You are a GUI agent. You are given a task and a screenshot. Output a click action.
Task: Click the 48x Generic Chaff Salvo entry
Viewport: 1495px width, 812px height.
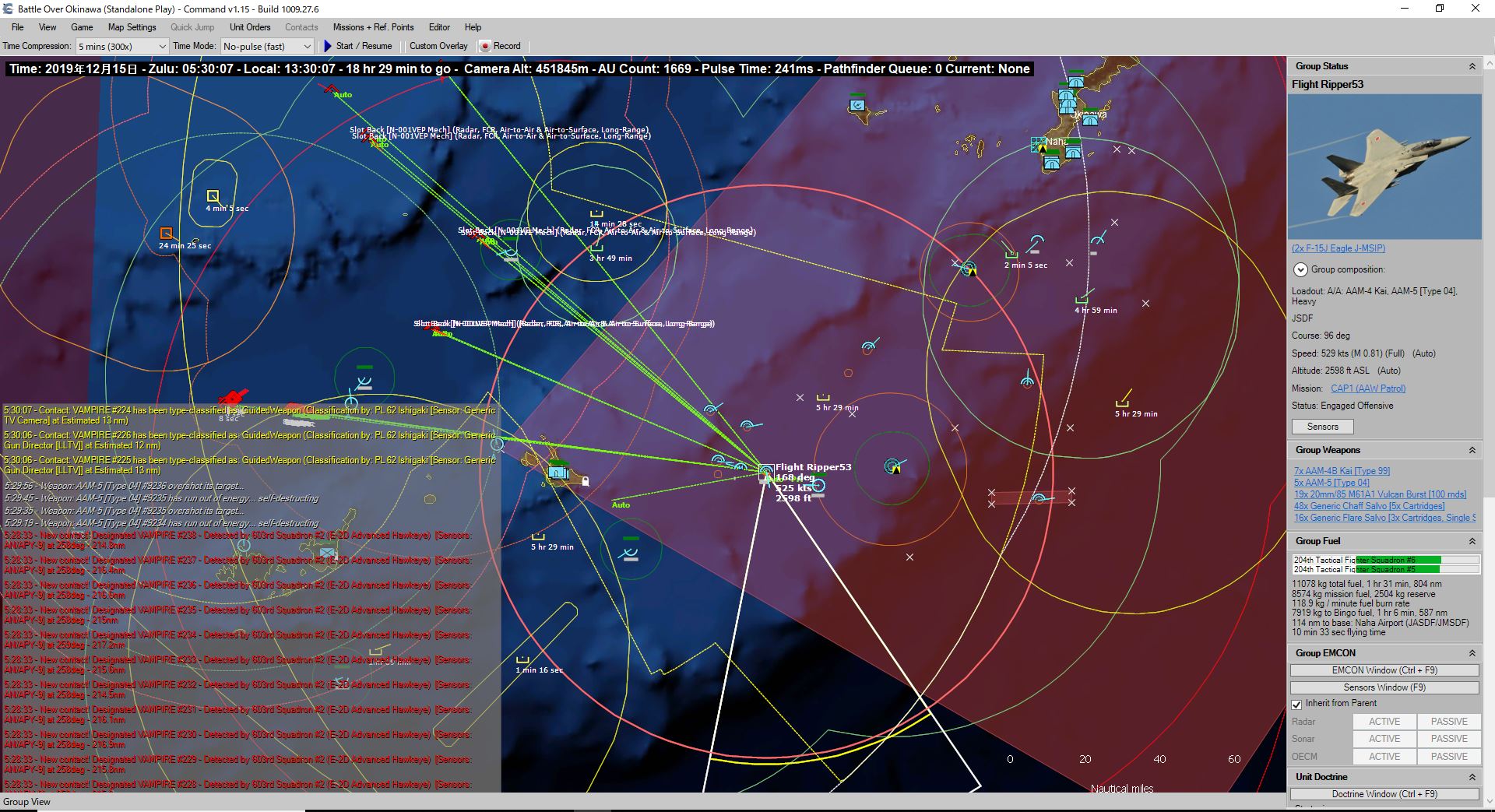coord(1369,506)
